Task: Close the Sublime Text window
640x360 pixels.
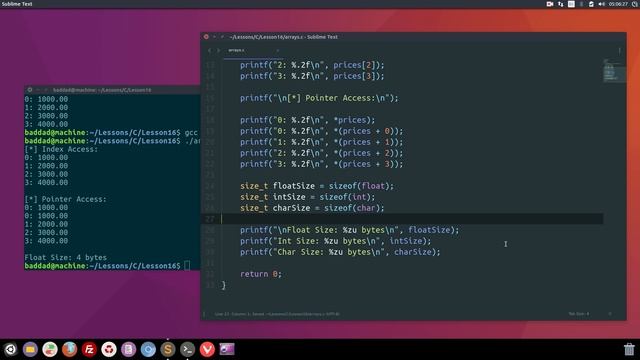Action: coord(206,37)
